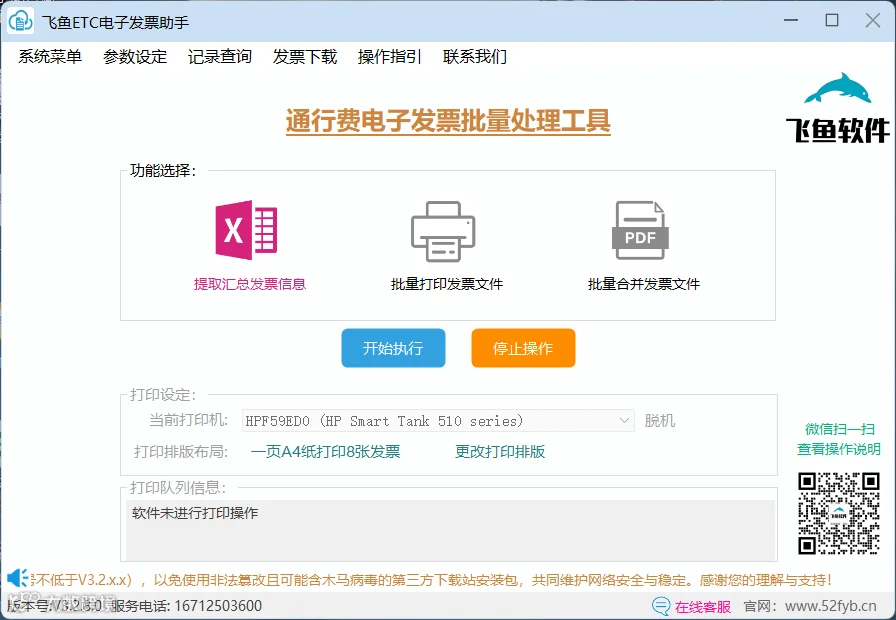Screen dimensions: 896x620
Task: Open the HP Smart Tank printer combo box
Action: pos(438,421)
